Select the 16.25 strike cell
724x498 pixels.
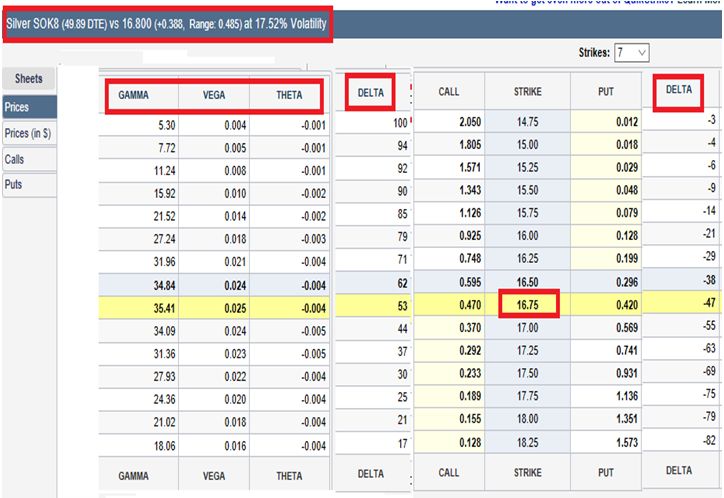[528, 258]
